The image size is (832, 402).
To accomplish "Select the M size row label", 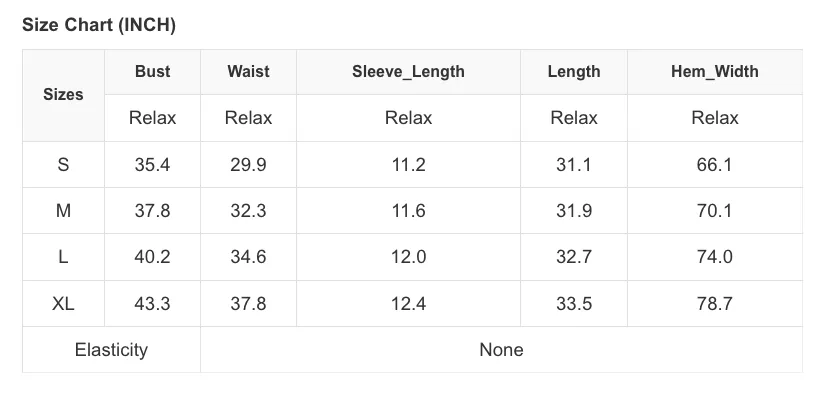I will (63, 211).
